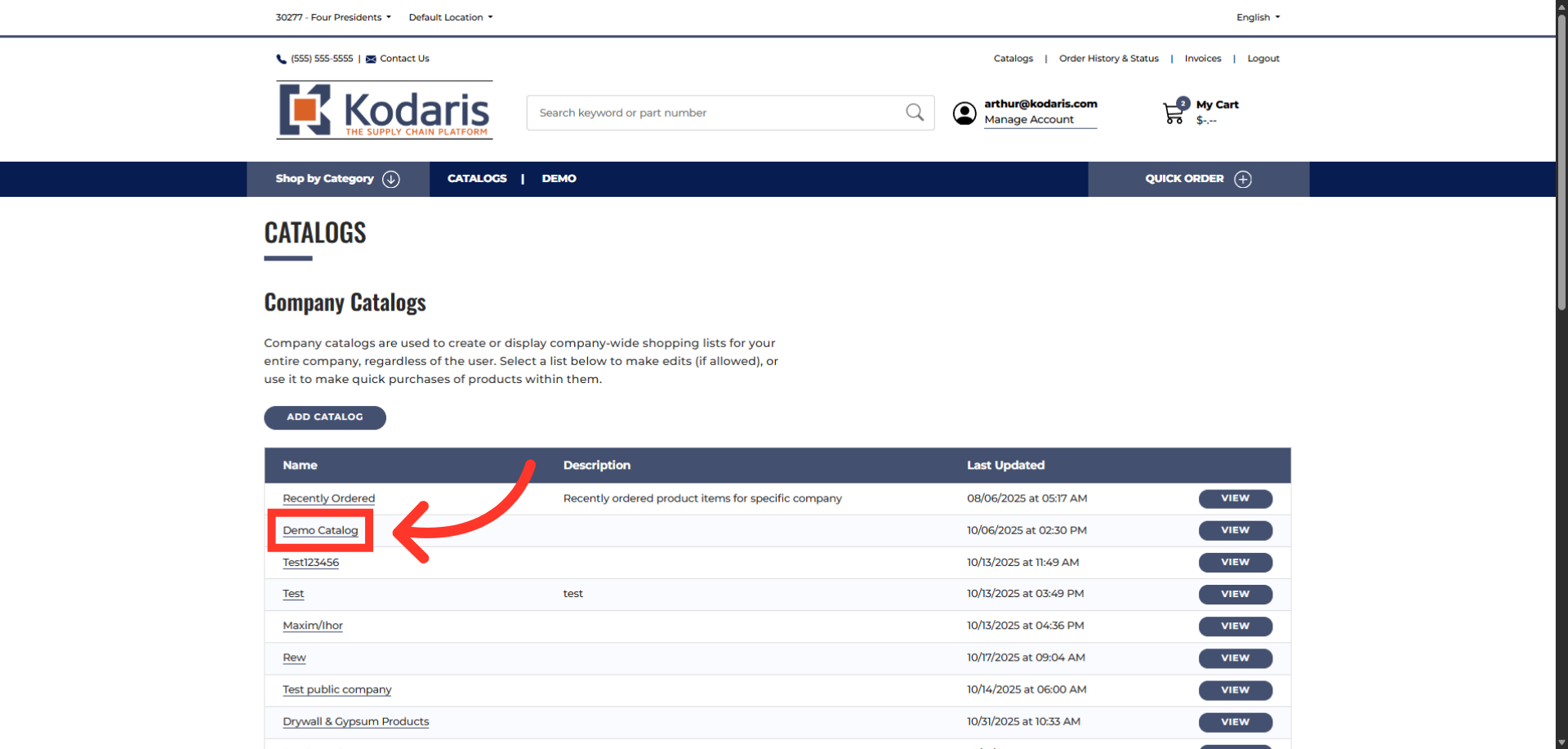
Task: Click the Last Updated column header
Action: click(1006, 466)
